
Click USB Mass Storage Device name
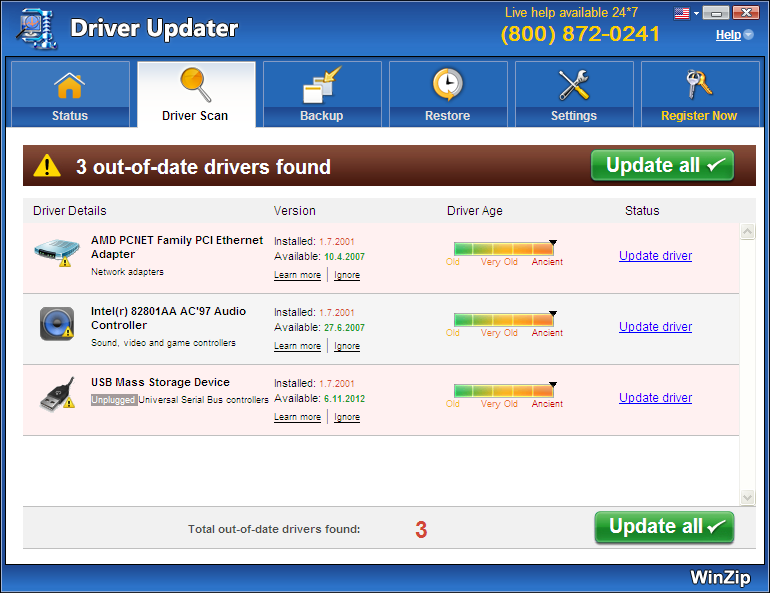tap(160, 382)
